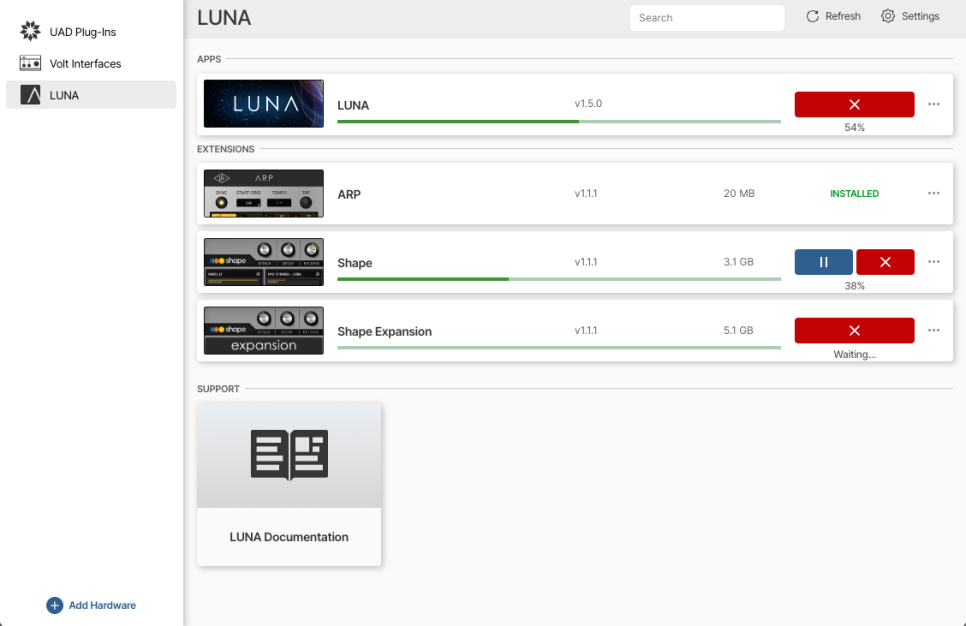Click the ARP extension name

[x=349, y=195]
